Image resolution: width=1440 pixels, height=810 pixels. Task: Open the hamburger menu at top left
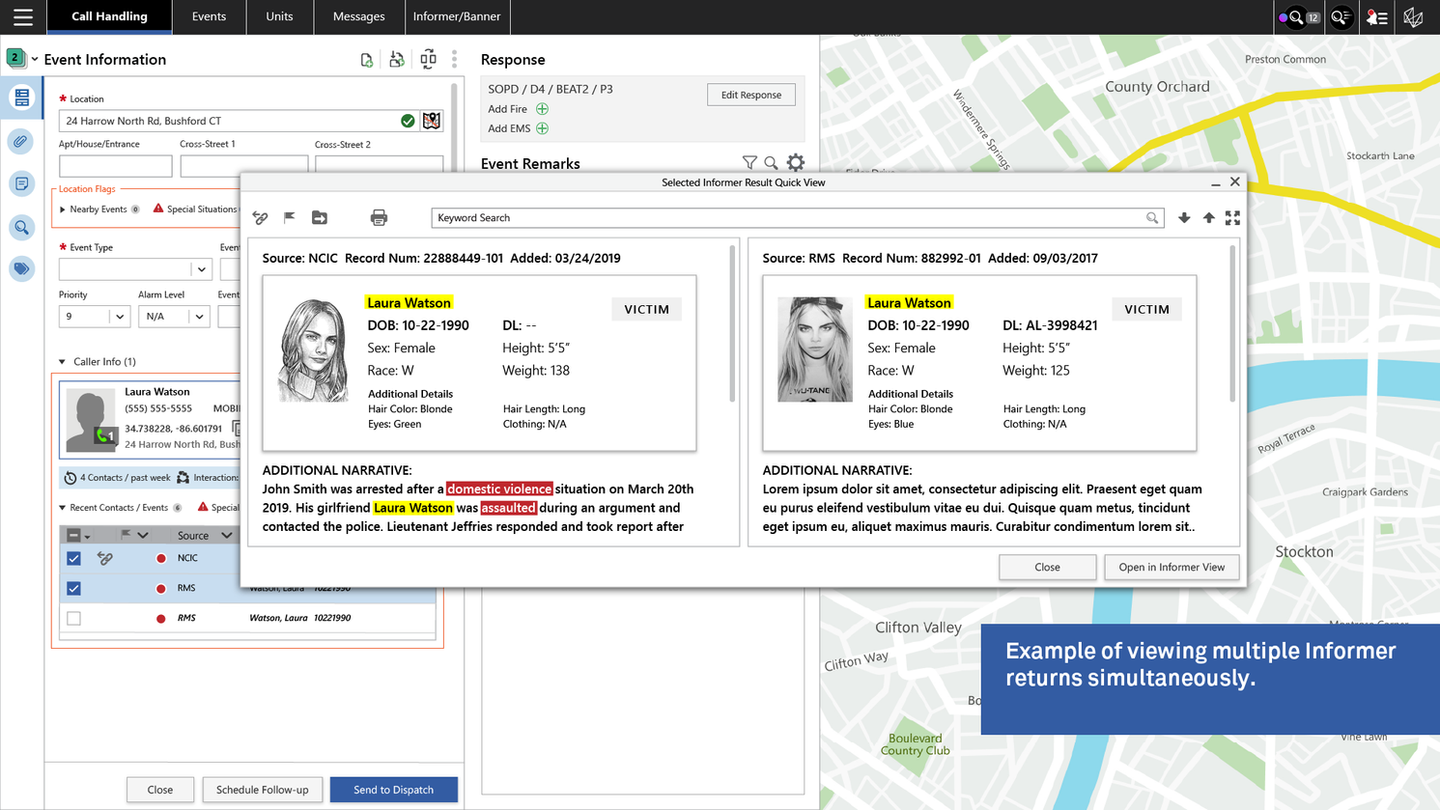click(22, 16)
